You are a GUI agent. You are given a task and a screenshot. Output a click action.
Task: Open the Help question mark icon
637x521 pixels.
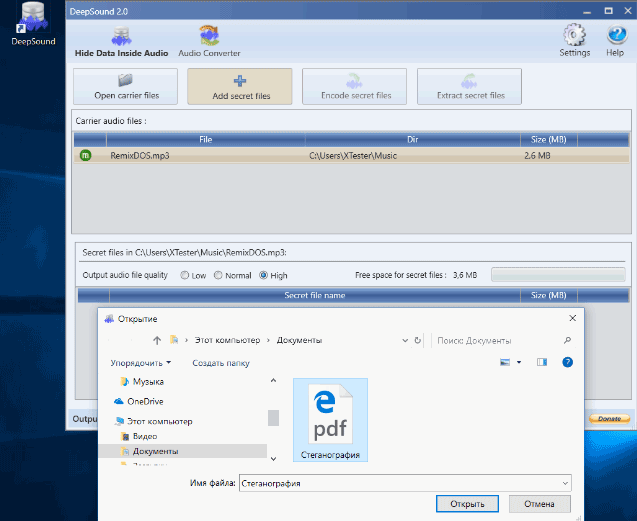(615, 41)
